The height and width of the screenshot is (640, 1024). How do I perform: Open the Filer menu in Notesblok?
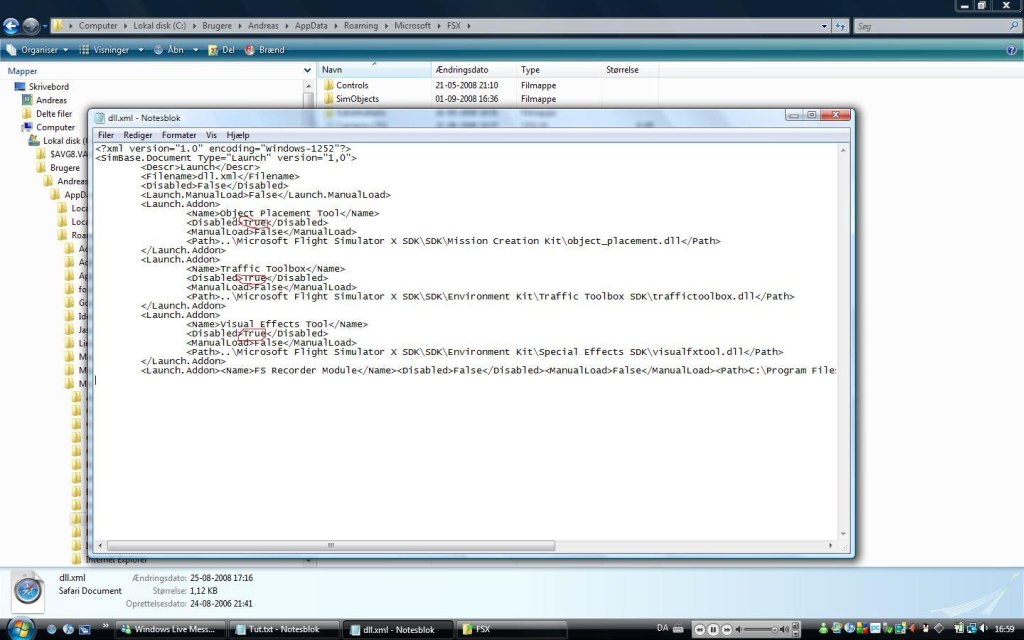pyautogui.click(x=105, y=135)
